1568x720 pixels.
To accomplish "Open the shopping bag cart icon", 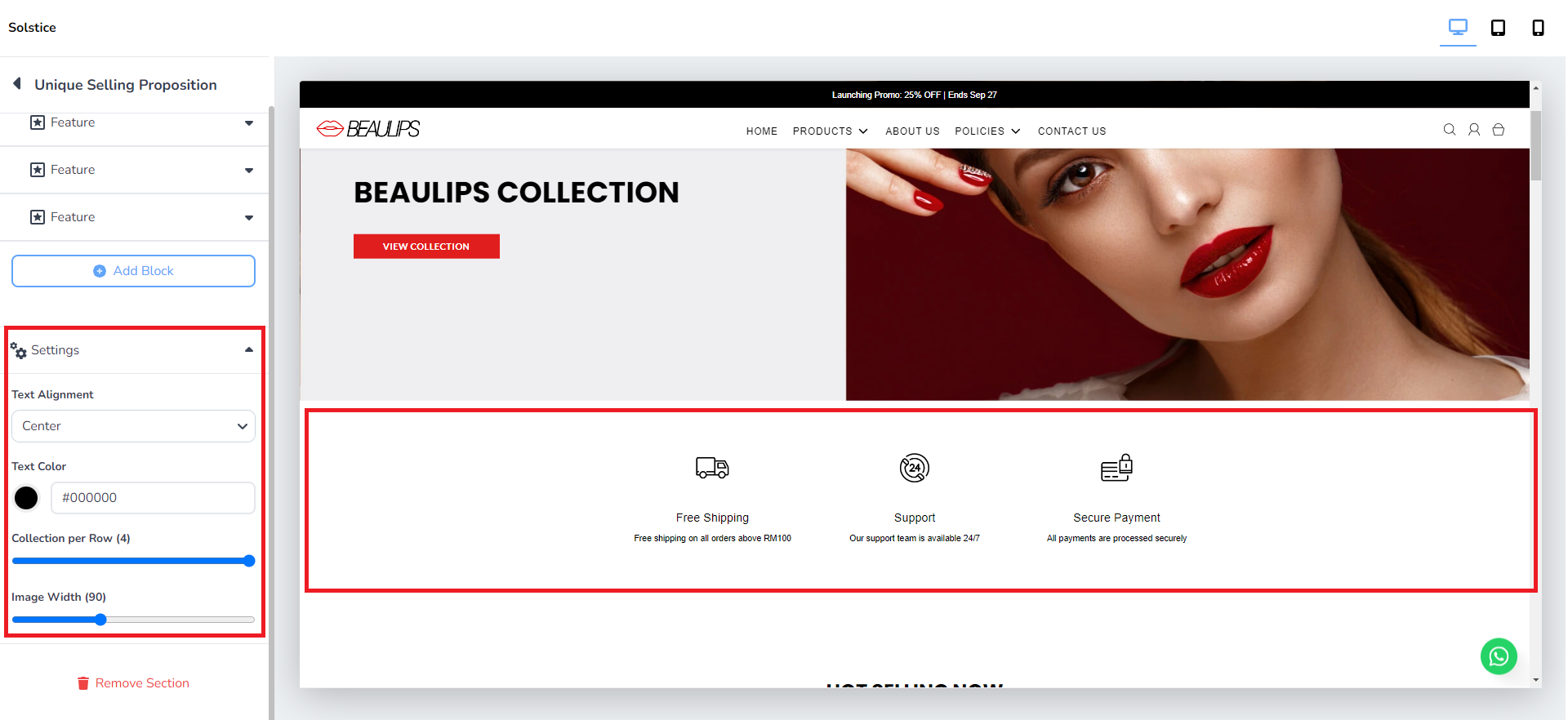I will (1499, 130).
